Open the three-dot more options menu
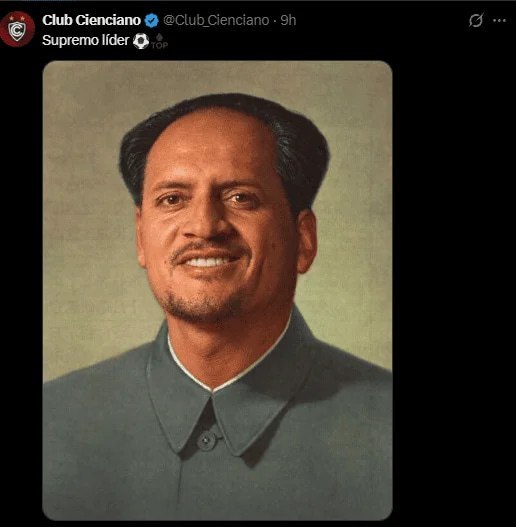516x527 pixels. tap(499, 21)
